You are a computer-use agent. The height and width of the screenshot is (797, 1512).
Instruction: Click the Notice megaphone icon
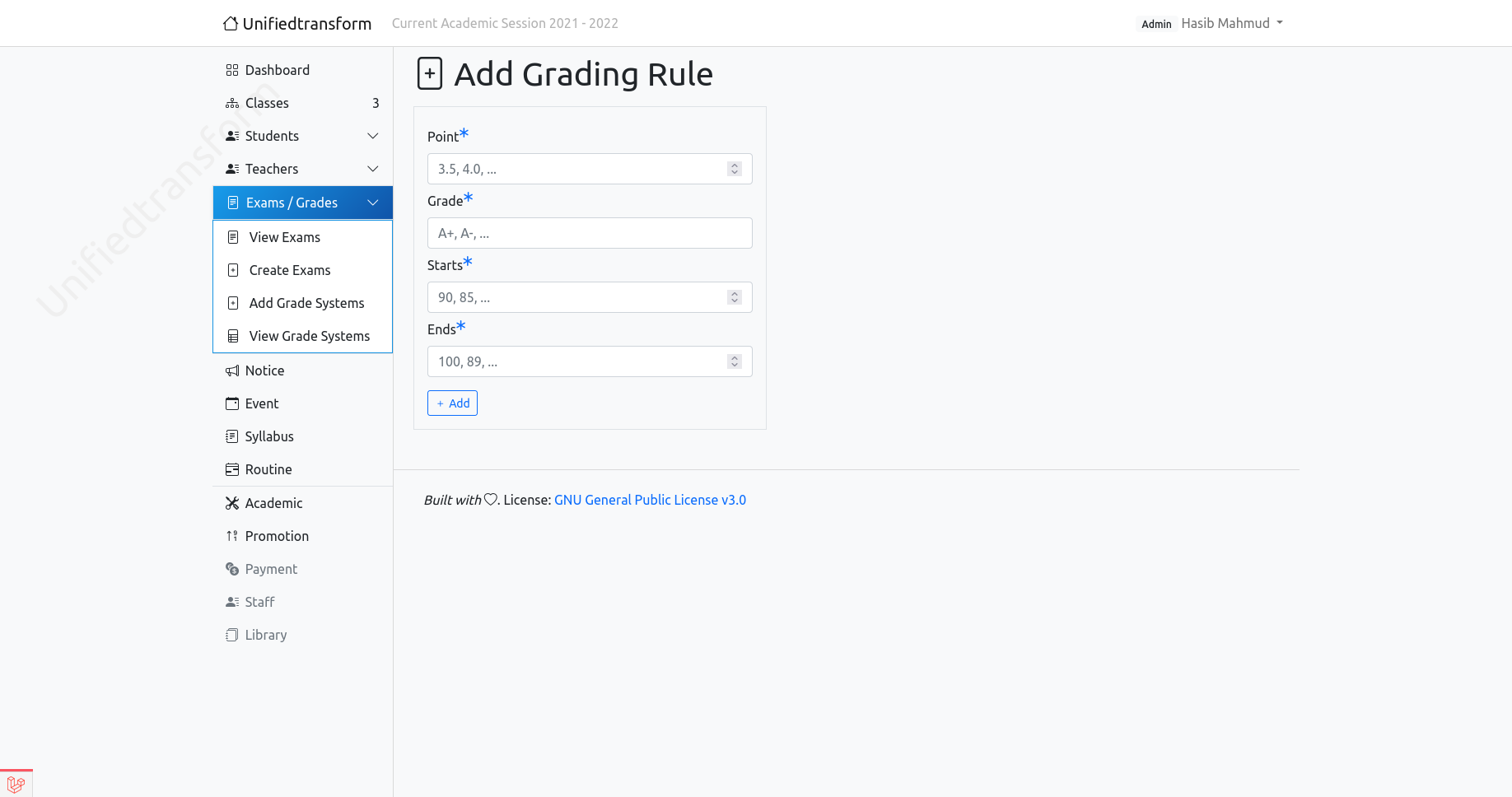[x=232, y=371]
